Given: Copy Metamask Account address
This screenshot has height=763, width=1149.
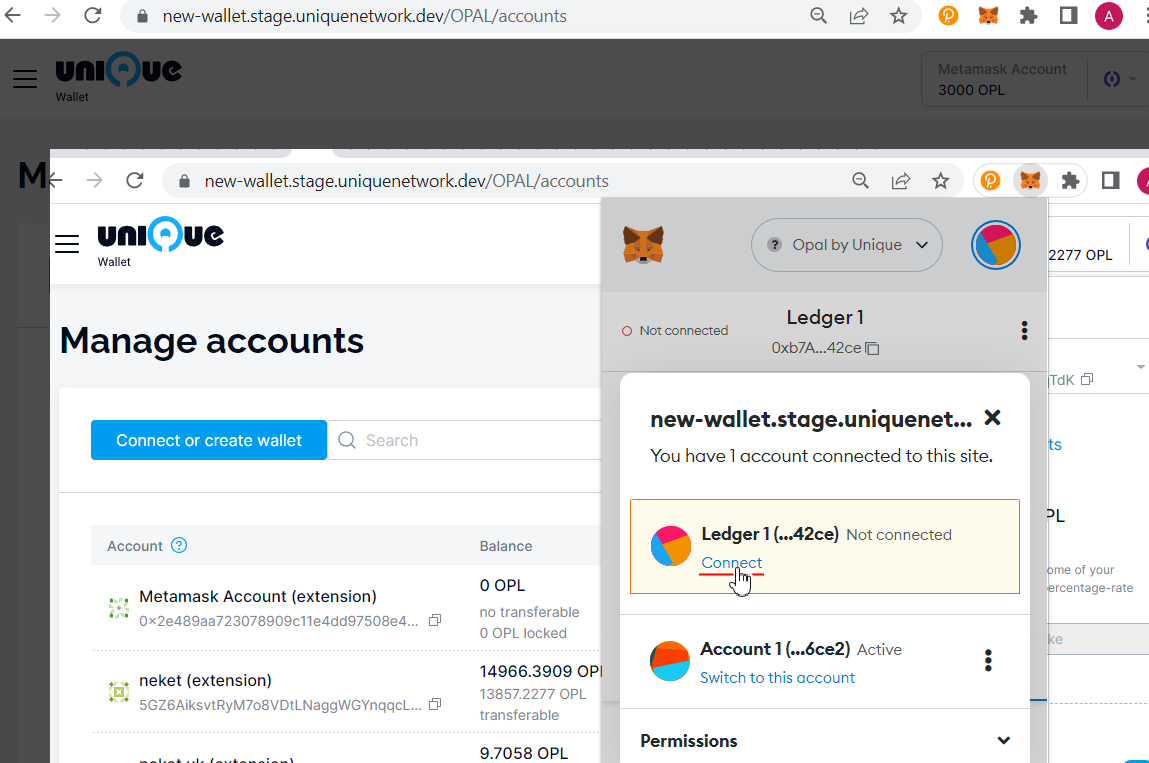Looking at the screenshot, I should (435, 620).
